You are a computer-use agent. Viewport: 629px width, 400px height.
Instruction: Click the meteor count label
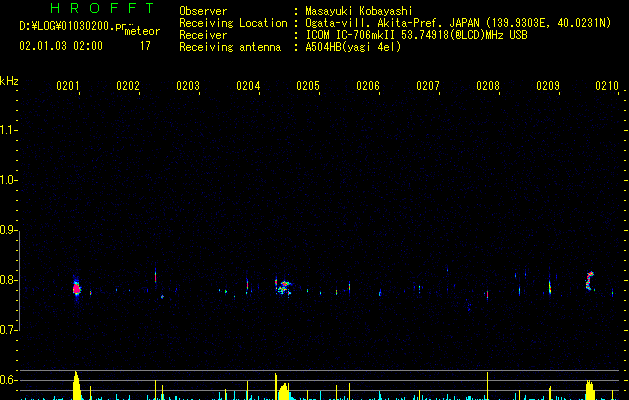pos(142,31)
